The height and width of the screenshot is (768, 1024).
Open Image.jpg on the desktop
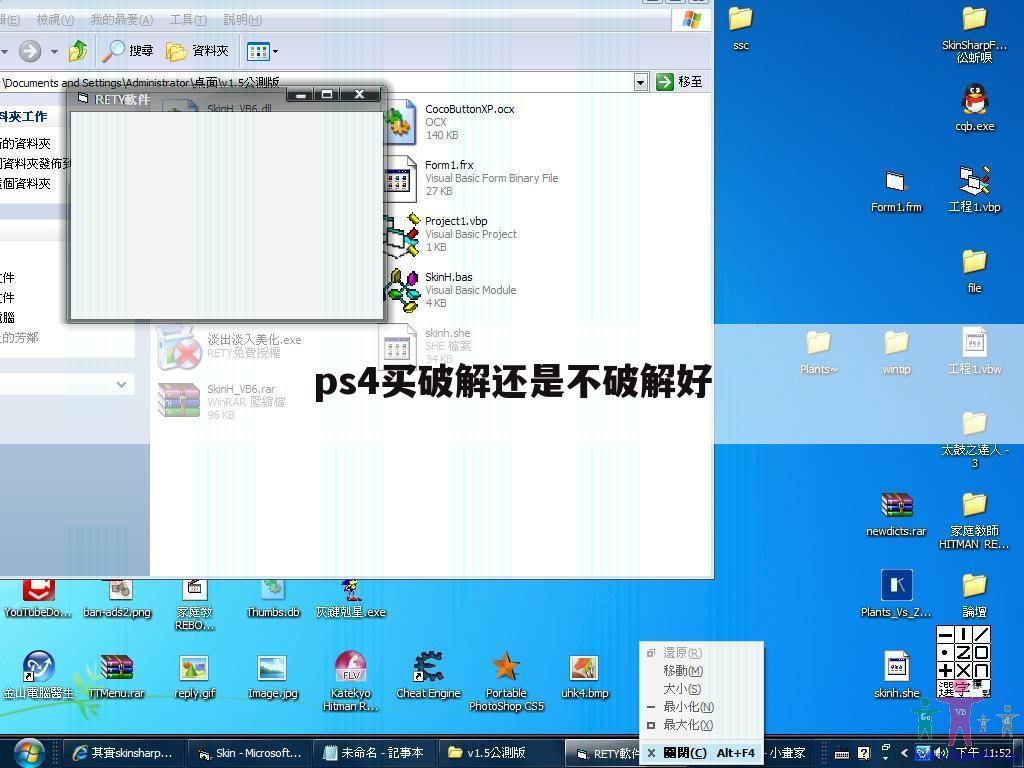click(x=272, y=669)
